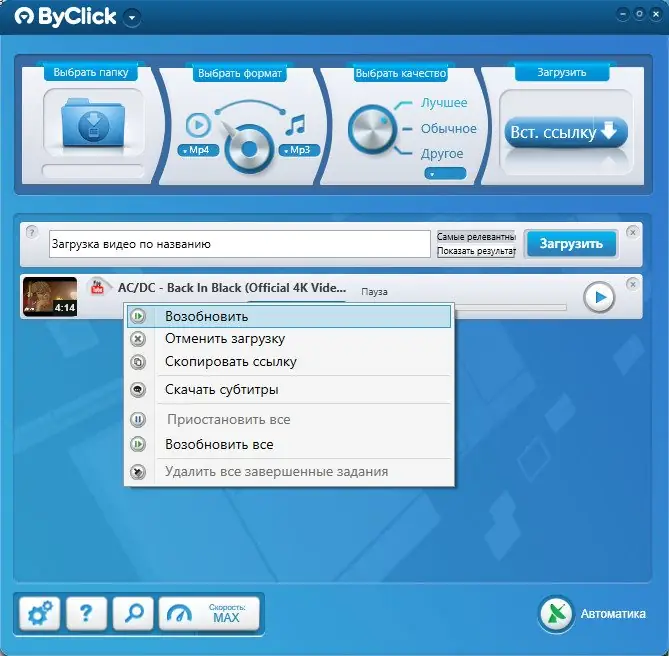Select Лучшее quality

pos(444,103)
